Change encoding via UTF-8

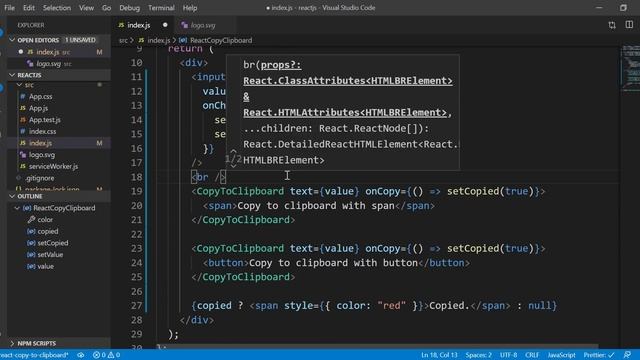coord(509,355)
